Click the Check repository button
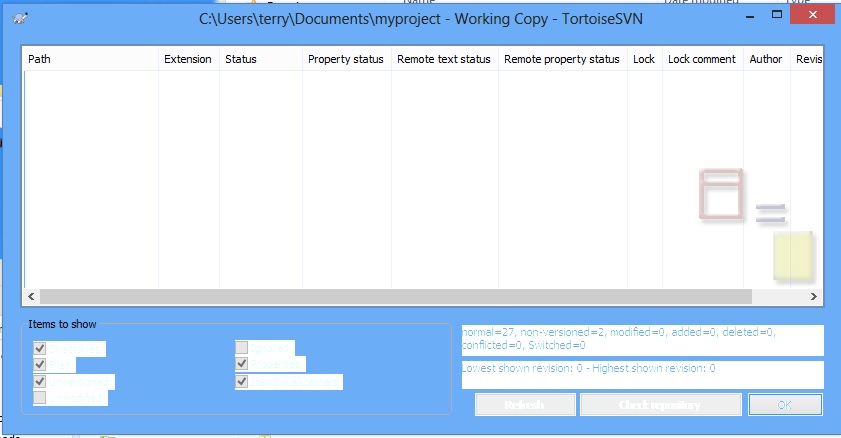The image size is (841, 438). coord(660,405)
